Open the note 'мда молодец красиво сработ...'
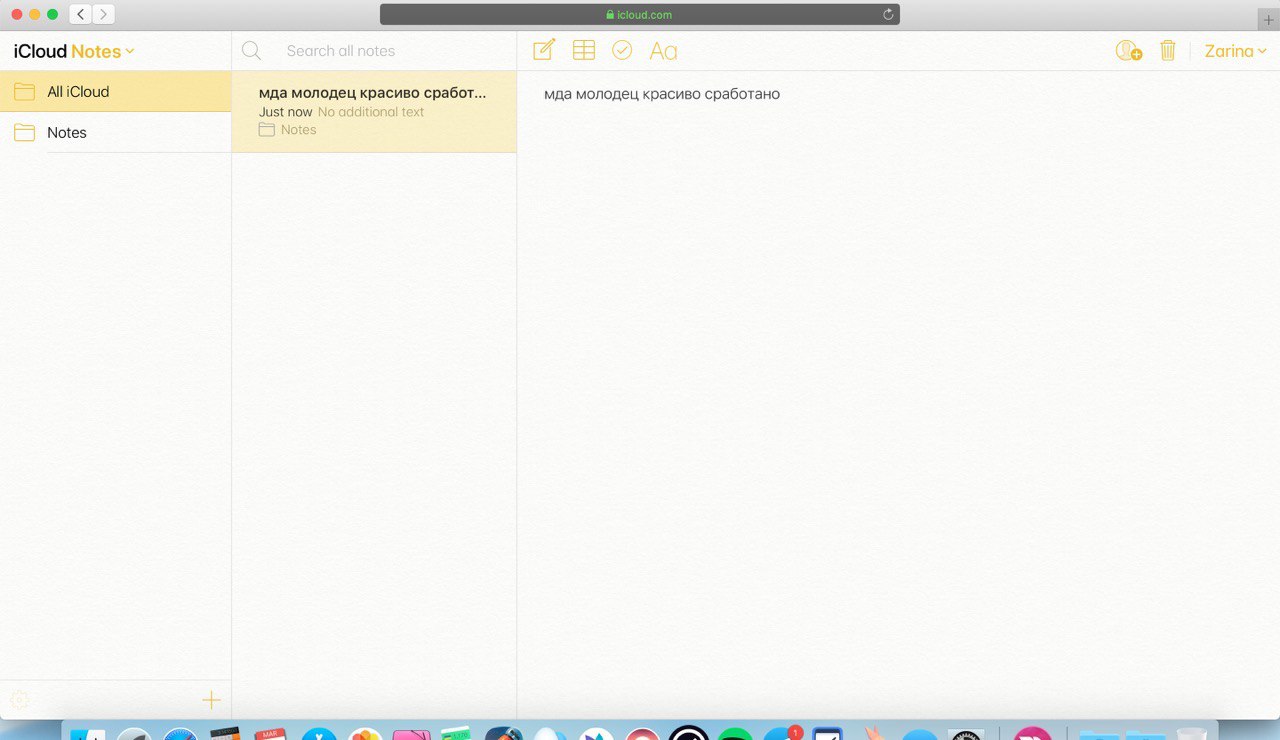This screenshot has width=1280, height=740. point(374,111)
